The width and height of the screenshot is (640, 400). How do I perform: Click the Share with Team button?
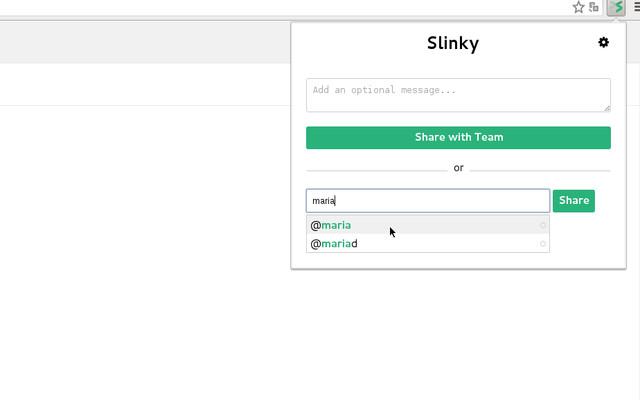coord(458,138)
